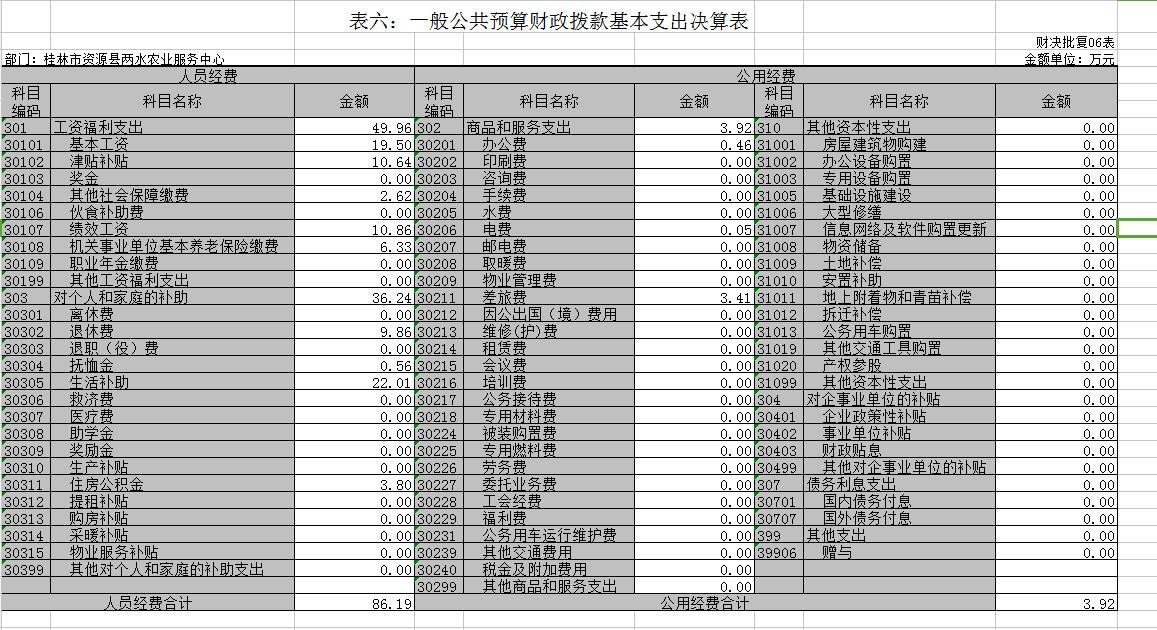Click the title 表六：一般公共预算财政拨款基本支出决算表
The width and height of the screenshot is (1157, 630).
pyautogui.click(x=563, y=21)
